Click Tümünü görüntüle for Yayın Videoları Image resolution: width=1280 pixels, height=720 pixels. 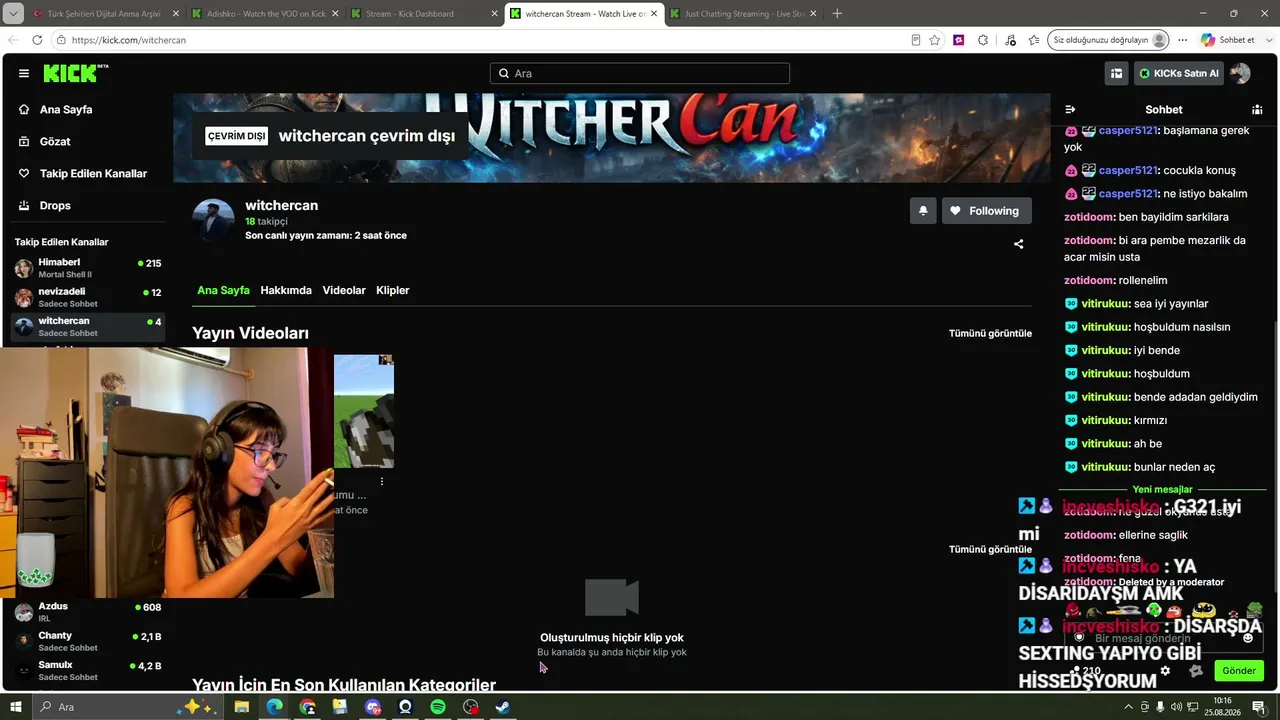coord(990,333)
